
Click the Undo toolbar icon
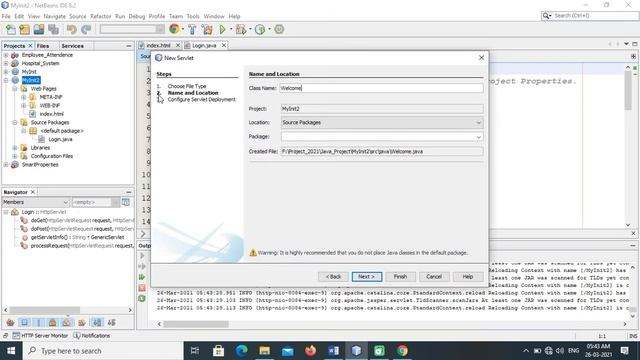(71, 29)
